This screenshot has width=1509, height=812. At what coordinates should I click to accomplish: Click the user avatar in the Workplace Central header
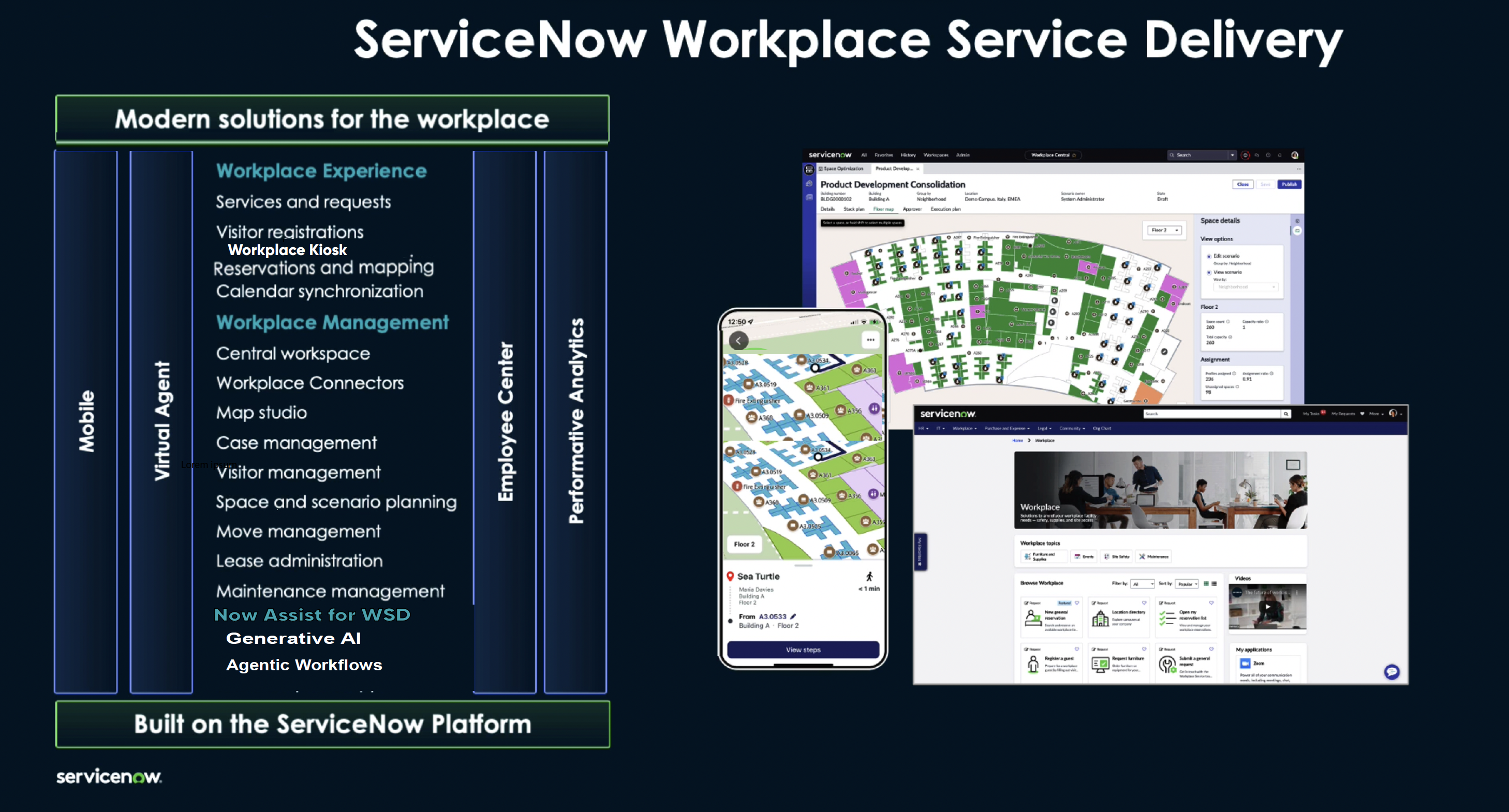(1295, 155)
